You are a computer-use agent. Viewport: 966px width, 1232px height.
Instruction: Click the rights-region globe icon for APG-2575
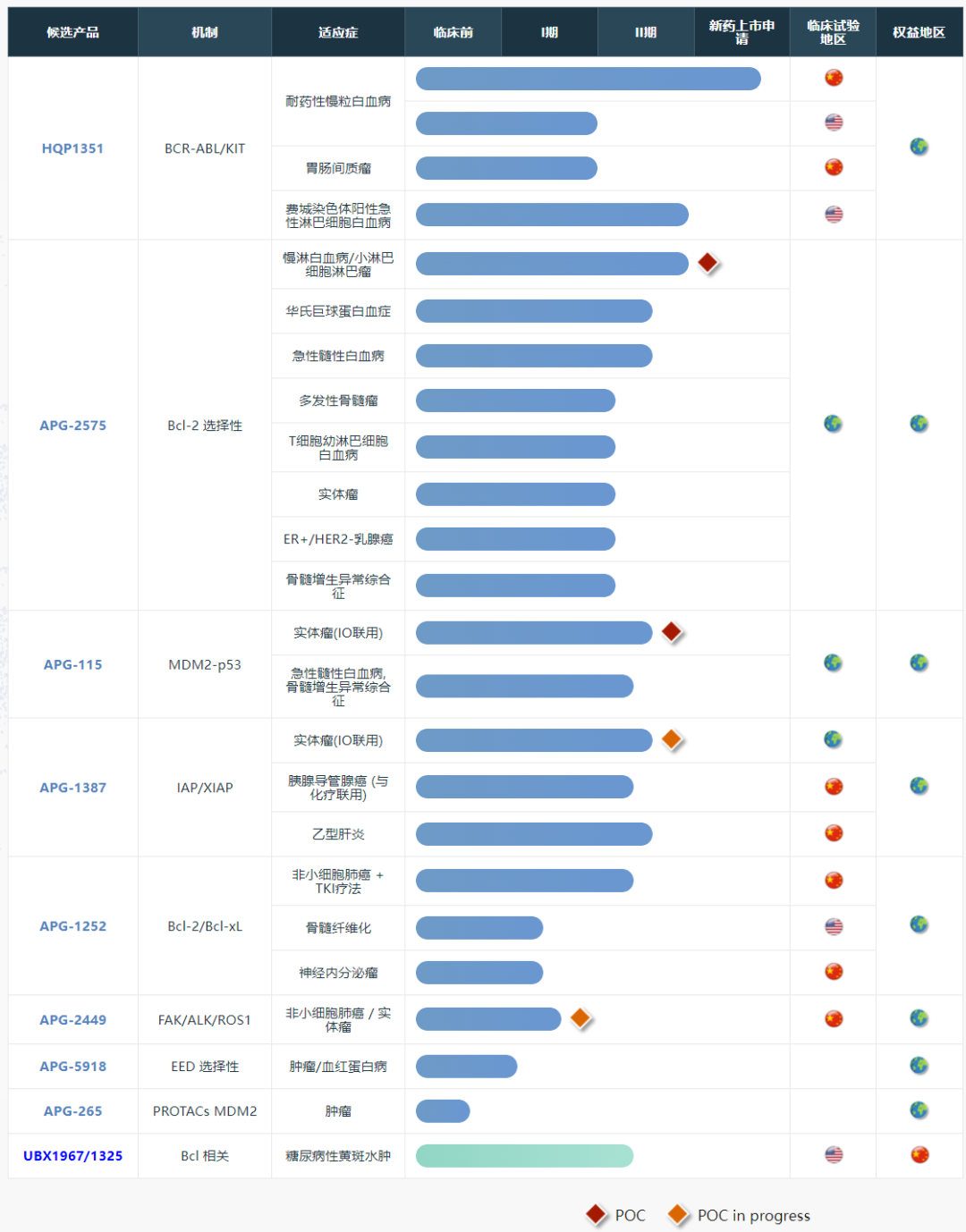[x=919, y=424]
